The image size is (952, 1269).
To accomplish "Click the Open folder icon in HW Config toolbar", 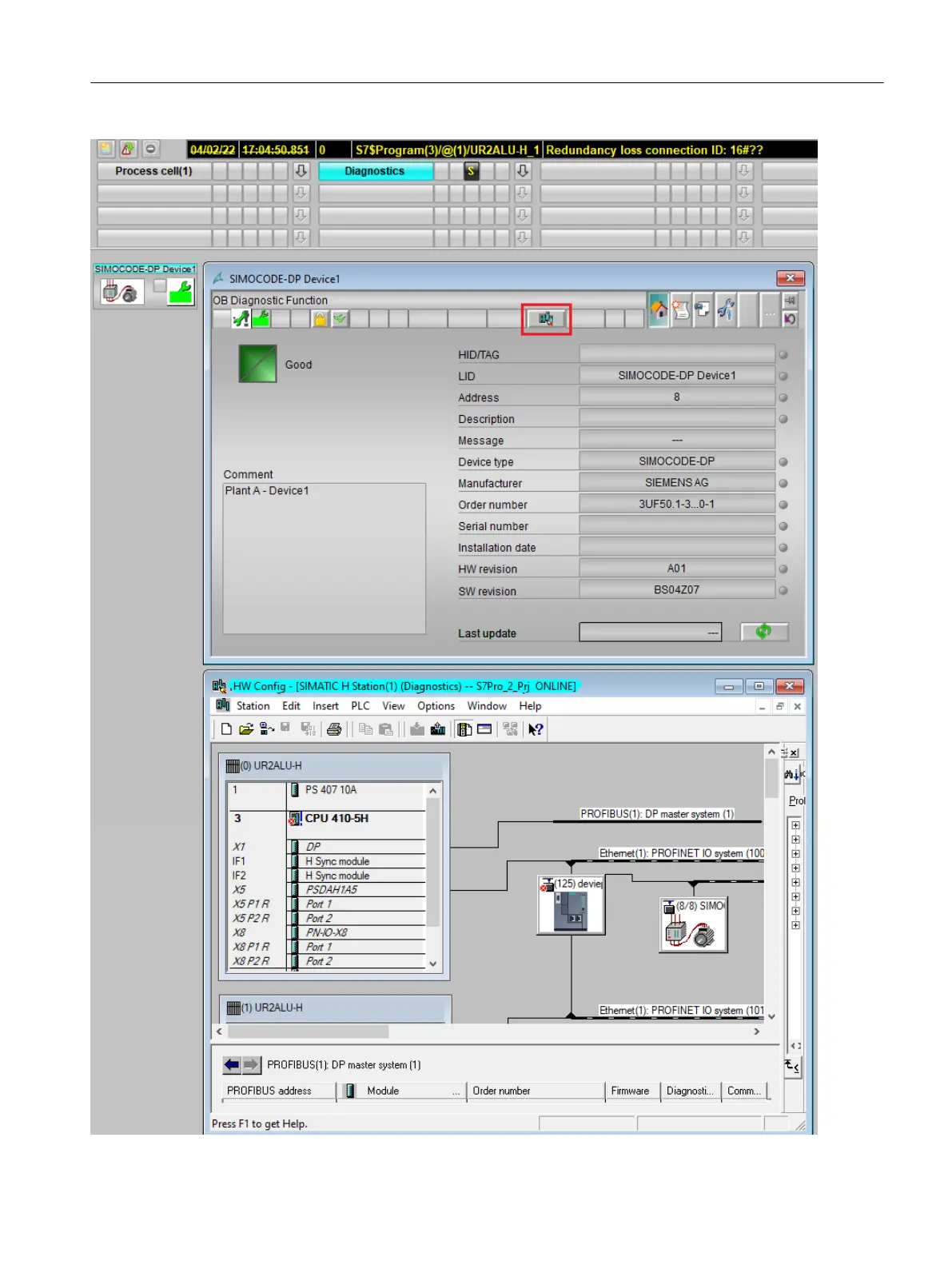I will pyautogui.click(x=246, y=729).
